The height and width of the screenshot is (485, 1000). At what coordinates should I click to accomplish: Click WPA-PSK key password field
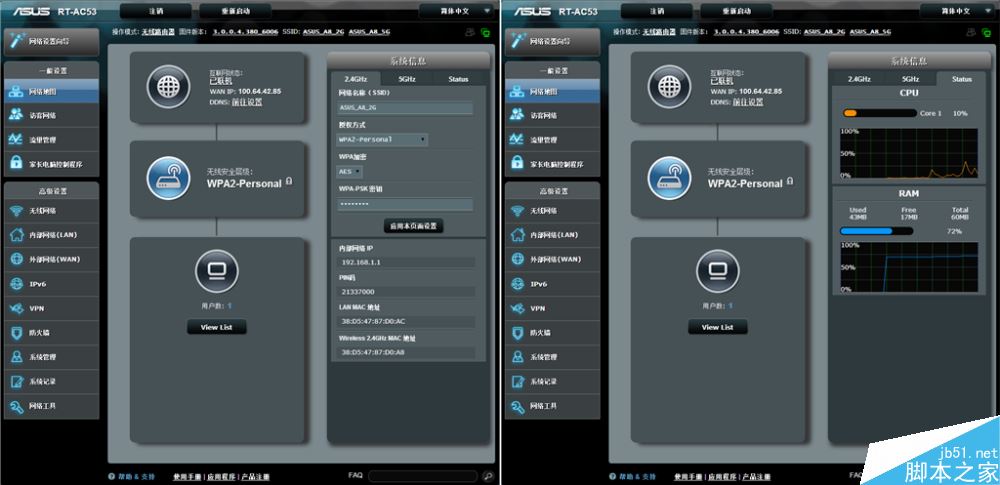[x=405, y=204]
